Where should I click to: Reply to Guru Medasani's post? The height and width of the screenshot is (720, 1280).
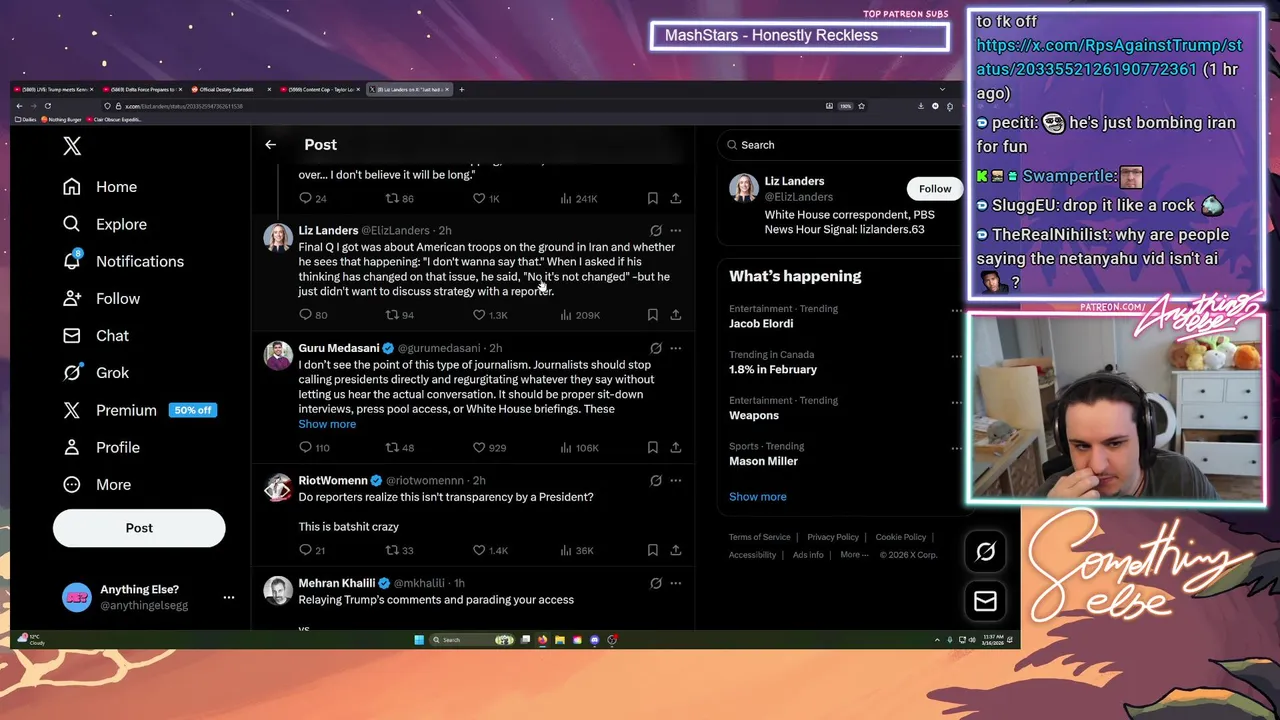tap(306, 448)
